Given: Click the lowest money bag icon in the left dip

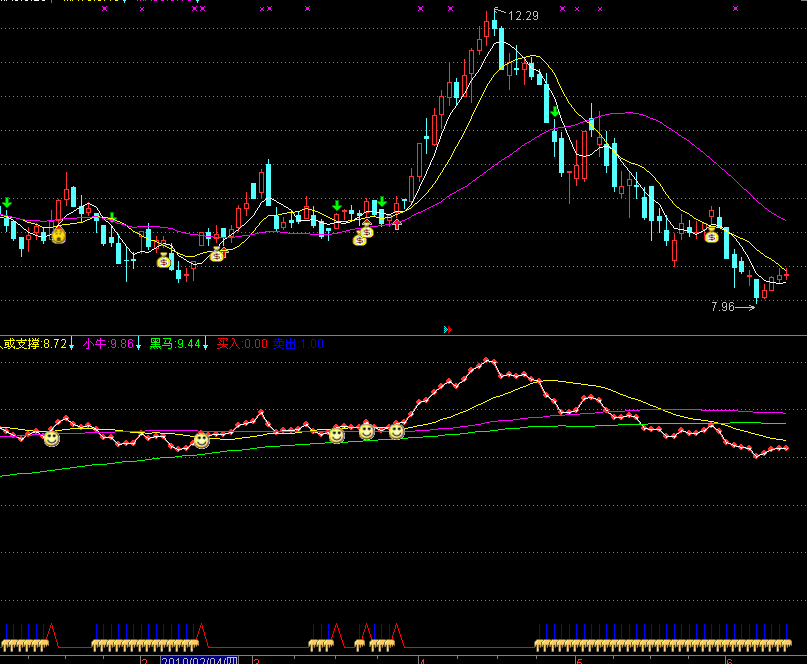Looking at the screenshot, I should pyautogui.click(x=164, y=262).
